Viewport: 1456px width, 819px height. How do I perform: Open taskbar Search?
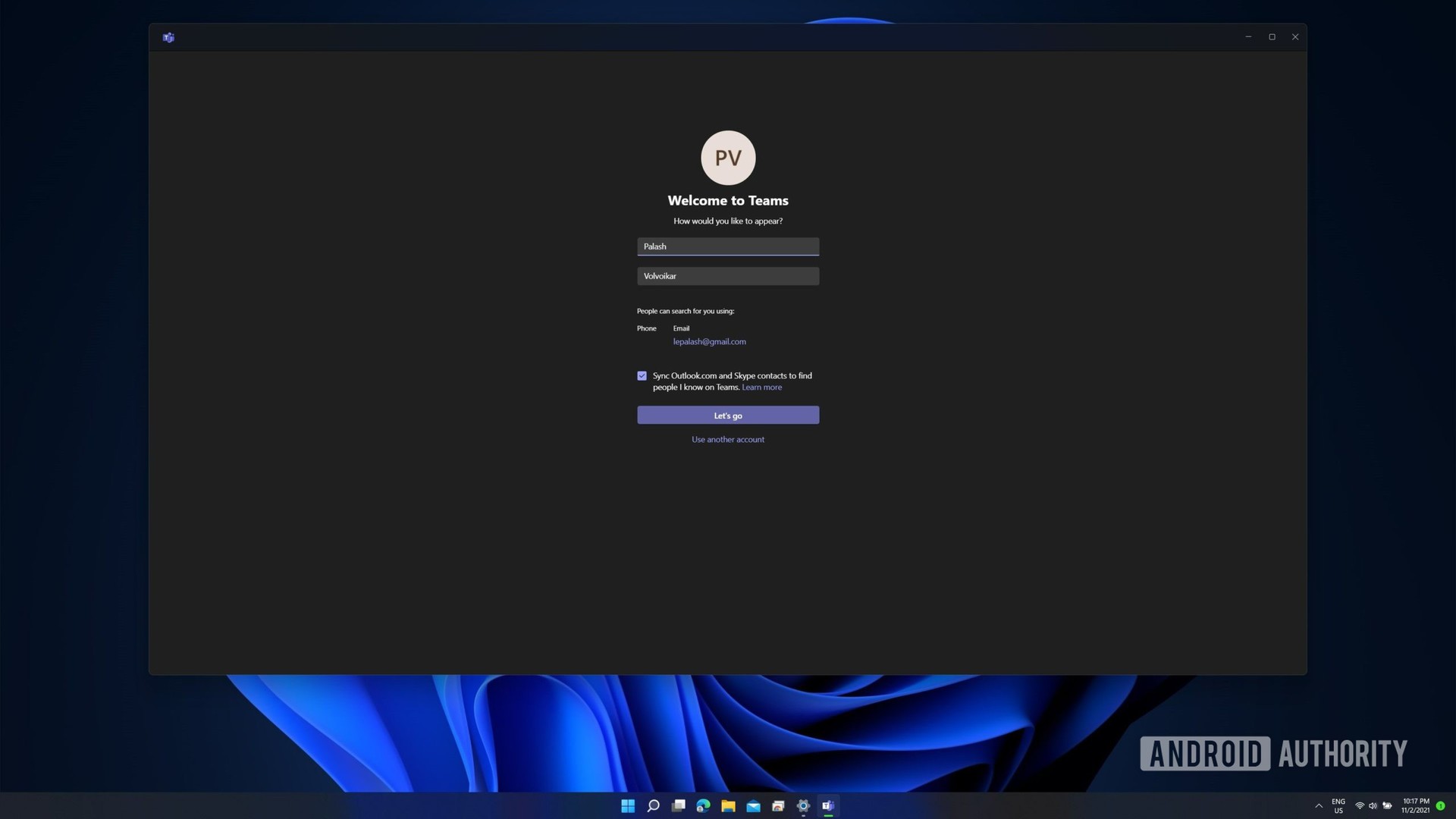[653, 806]
